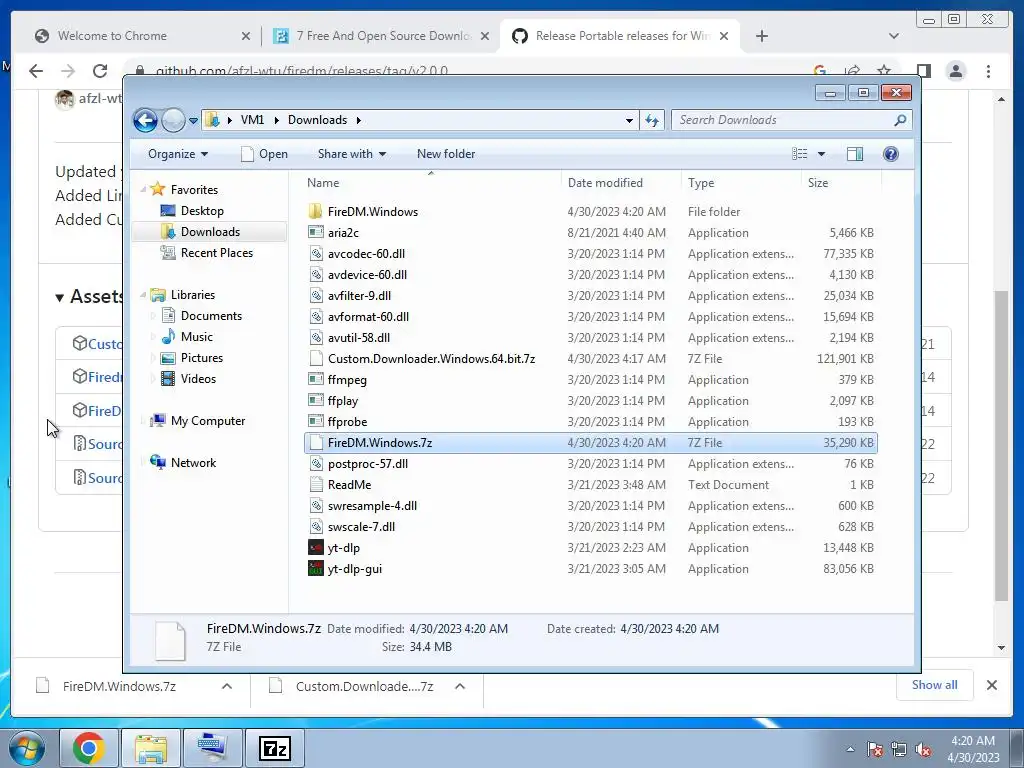Open the view options dropdown arrow

point(822,154)
